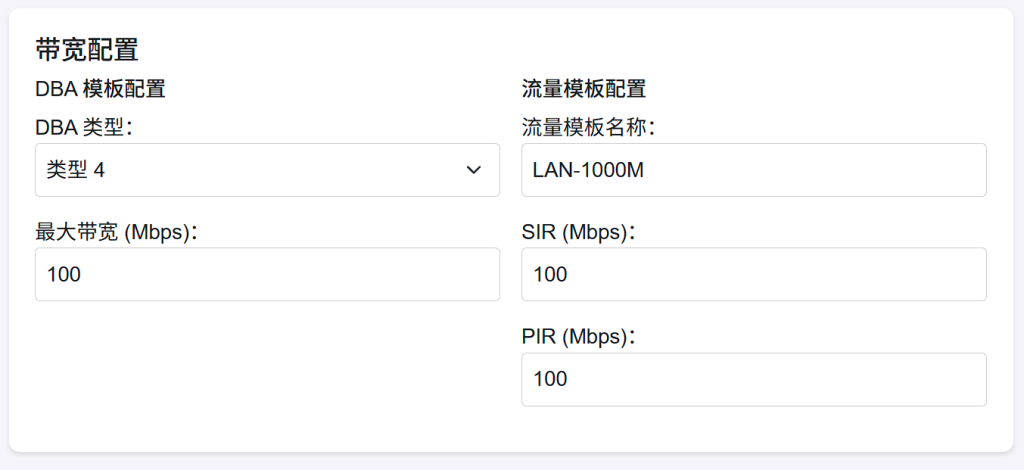The height and width of the screenshot is (470, 1024).
Task: Click the 流量模板配置 section title
Action: pos(584,88)
